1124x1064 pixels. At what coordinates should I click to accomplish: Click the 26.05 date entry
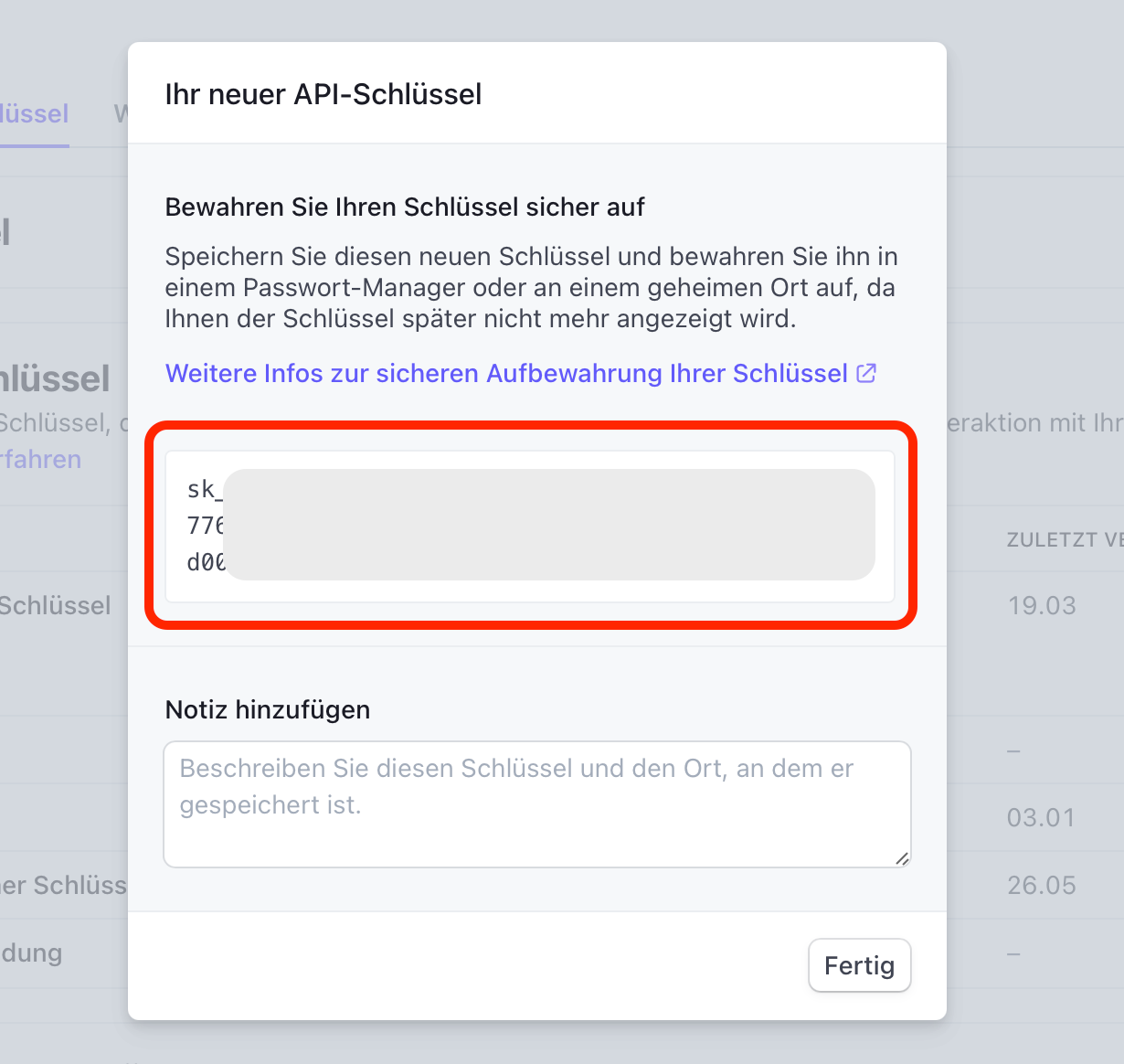click(1041, 885)
